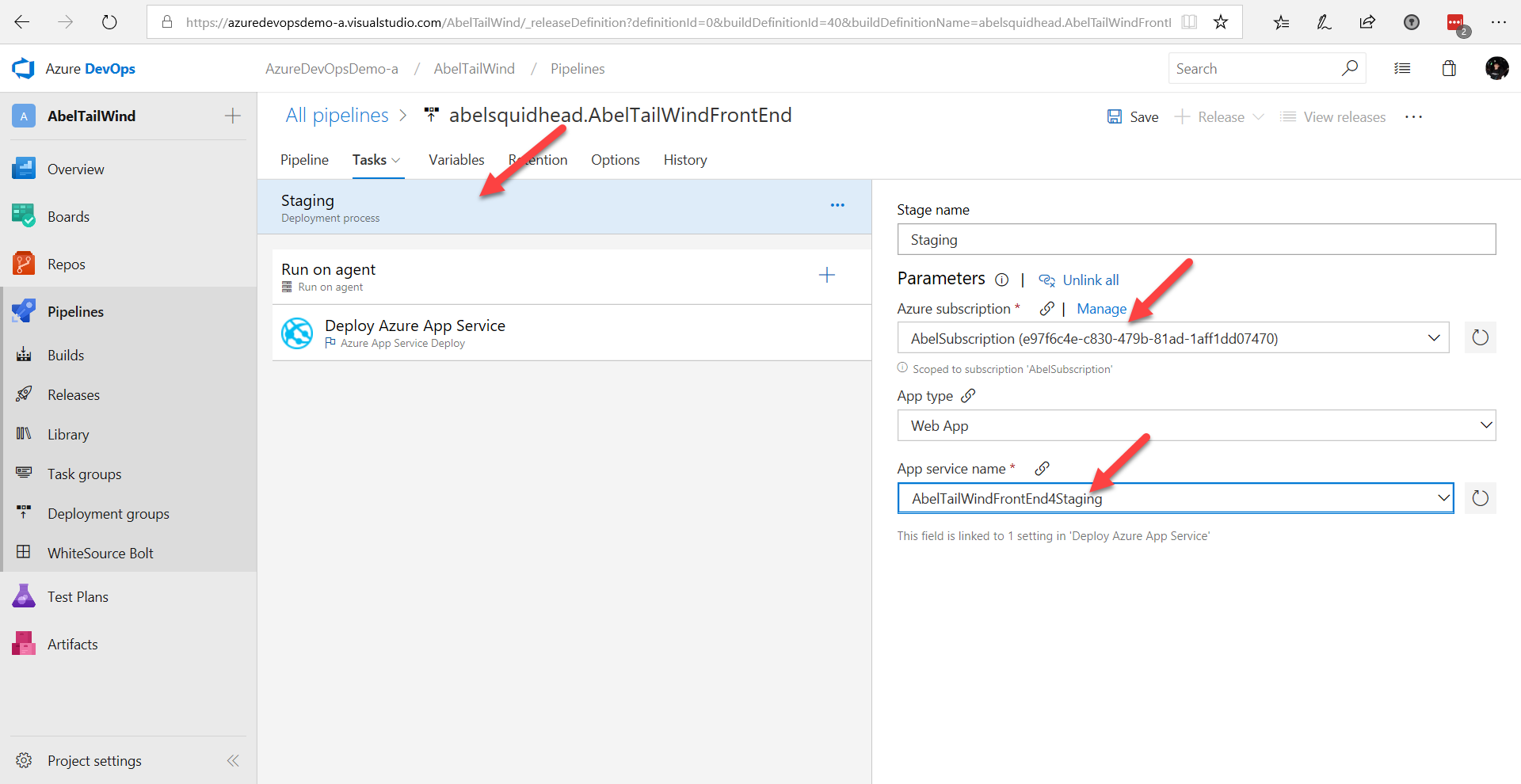1521x784 pixels.
Task: Click the browser back arrow
Action: click(22, 22)
